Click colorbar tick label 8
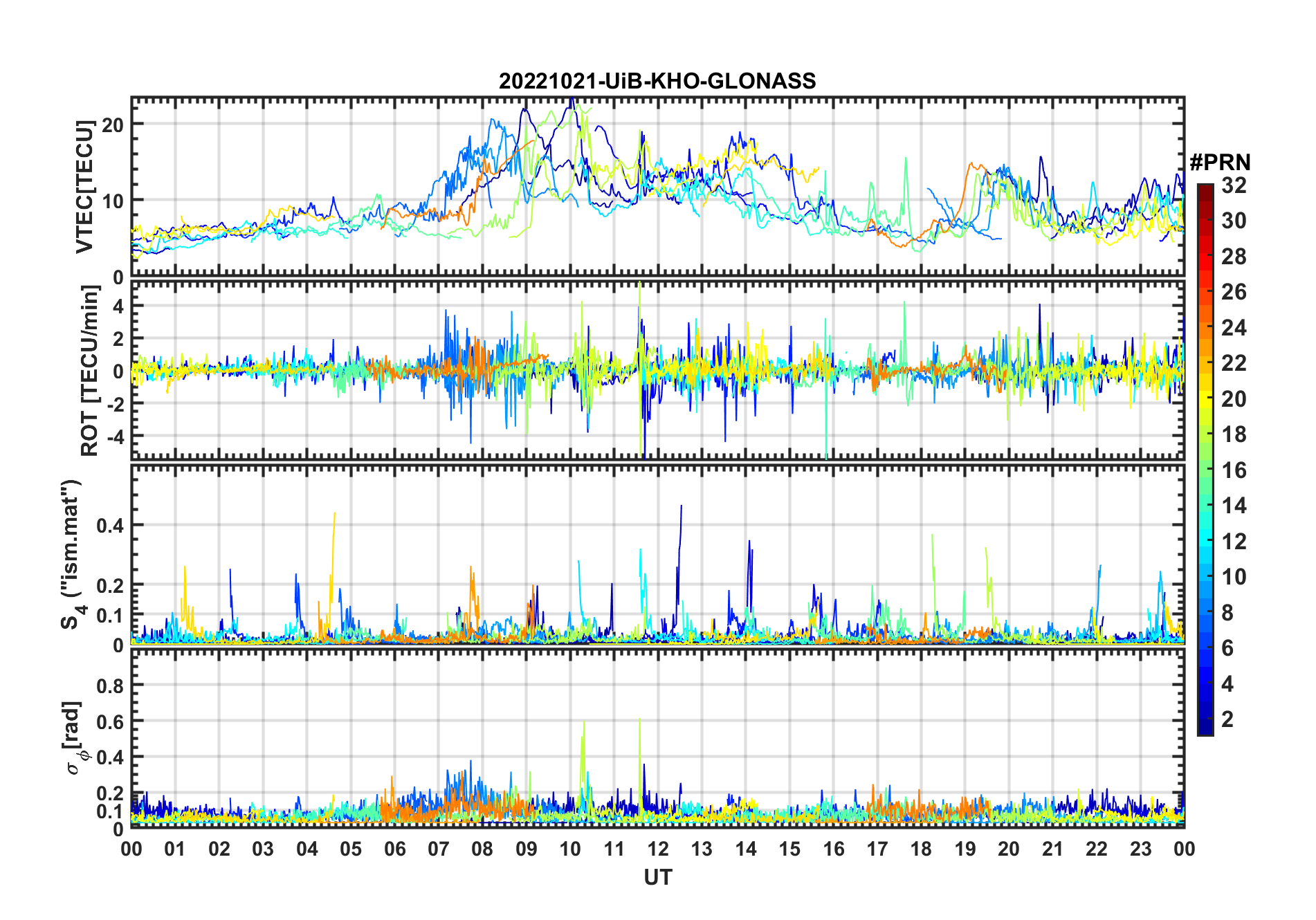Viewport: 1316px width, 920px height. click(1227, 613)
